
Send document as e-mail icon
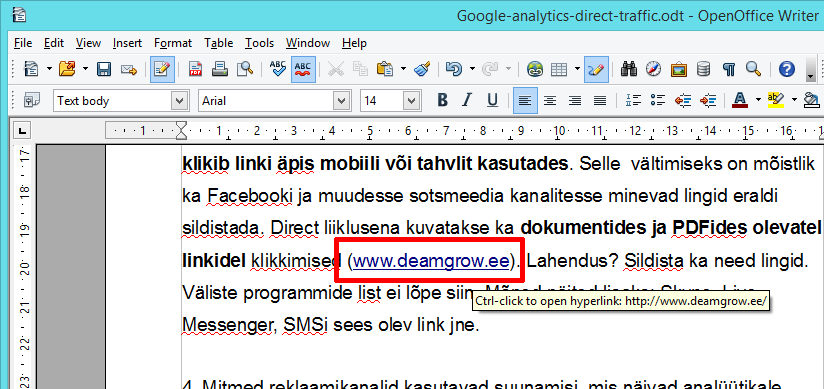(129, 69)
